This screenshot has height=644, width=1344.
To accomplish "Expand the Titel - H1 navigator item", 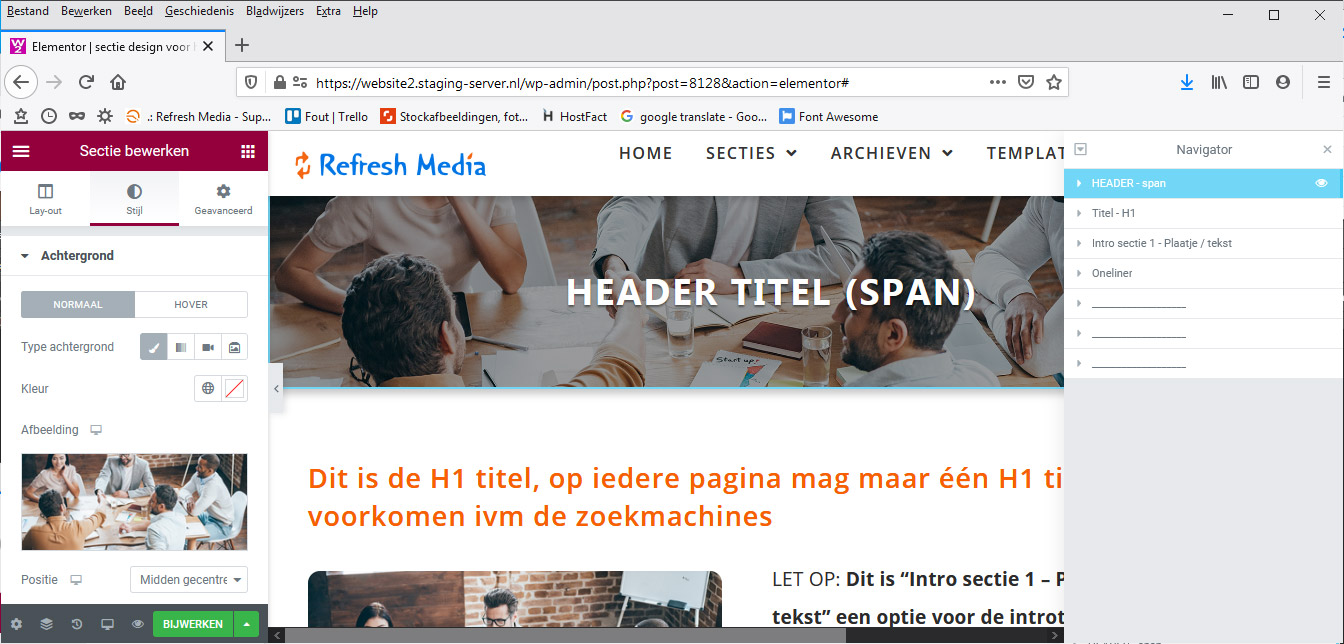I will pyautogui.click(x=1079, y=213).
